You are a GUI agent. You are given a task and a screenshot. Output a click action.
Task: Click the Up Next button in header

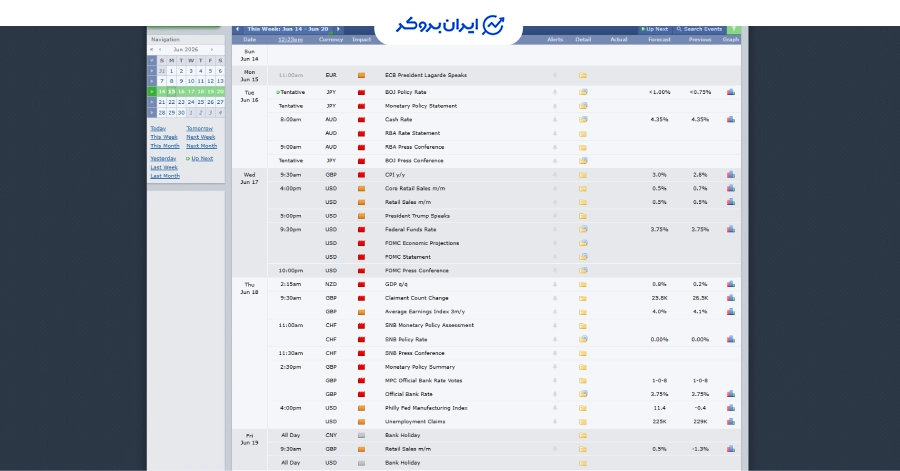click(x=654, y=29)
